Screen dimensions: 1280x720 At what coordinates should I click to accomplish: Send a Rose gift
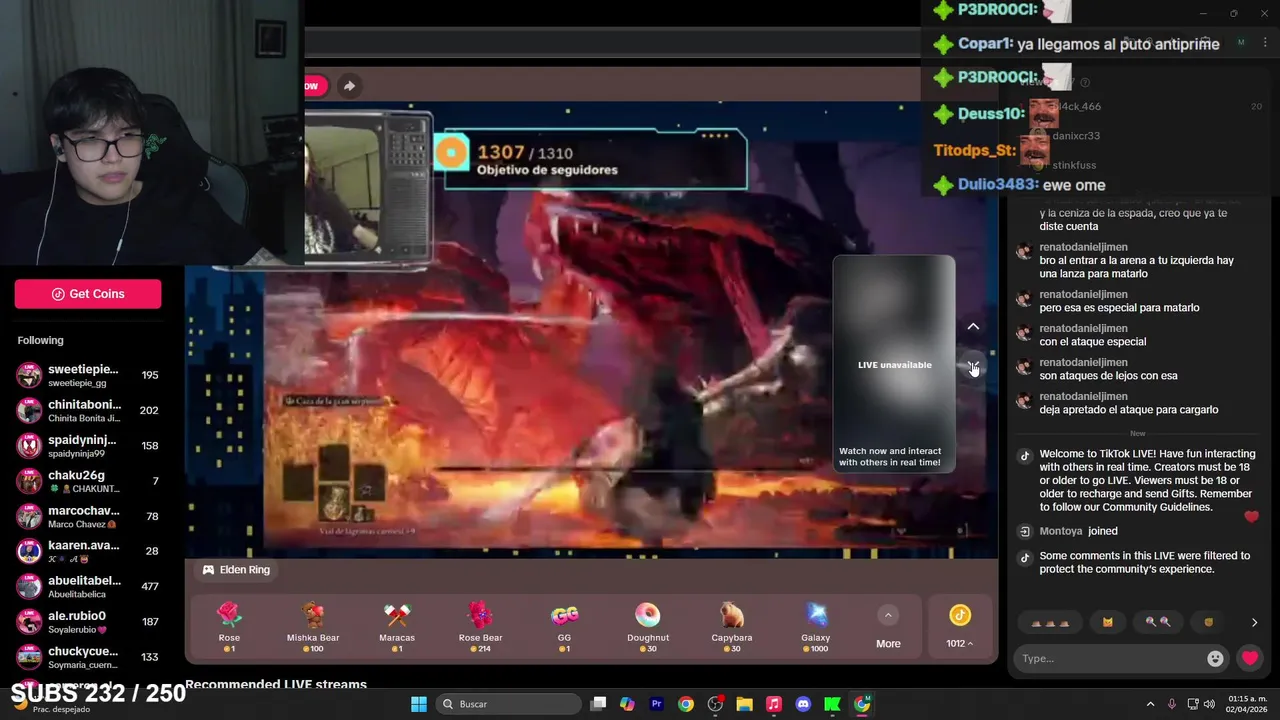229,627
